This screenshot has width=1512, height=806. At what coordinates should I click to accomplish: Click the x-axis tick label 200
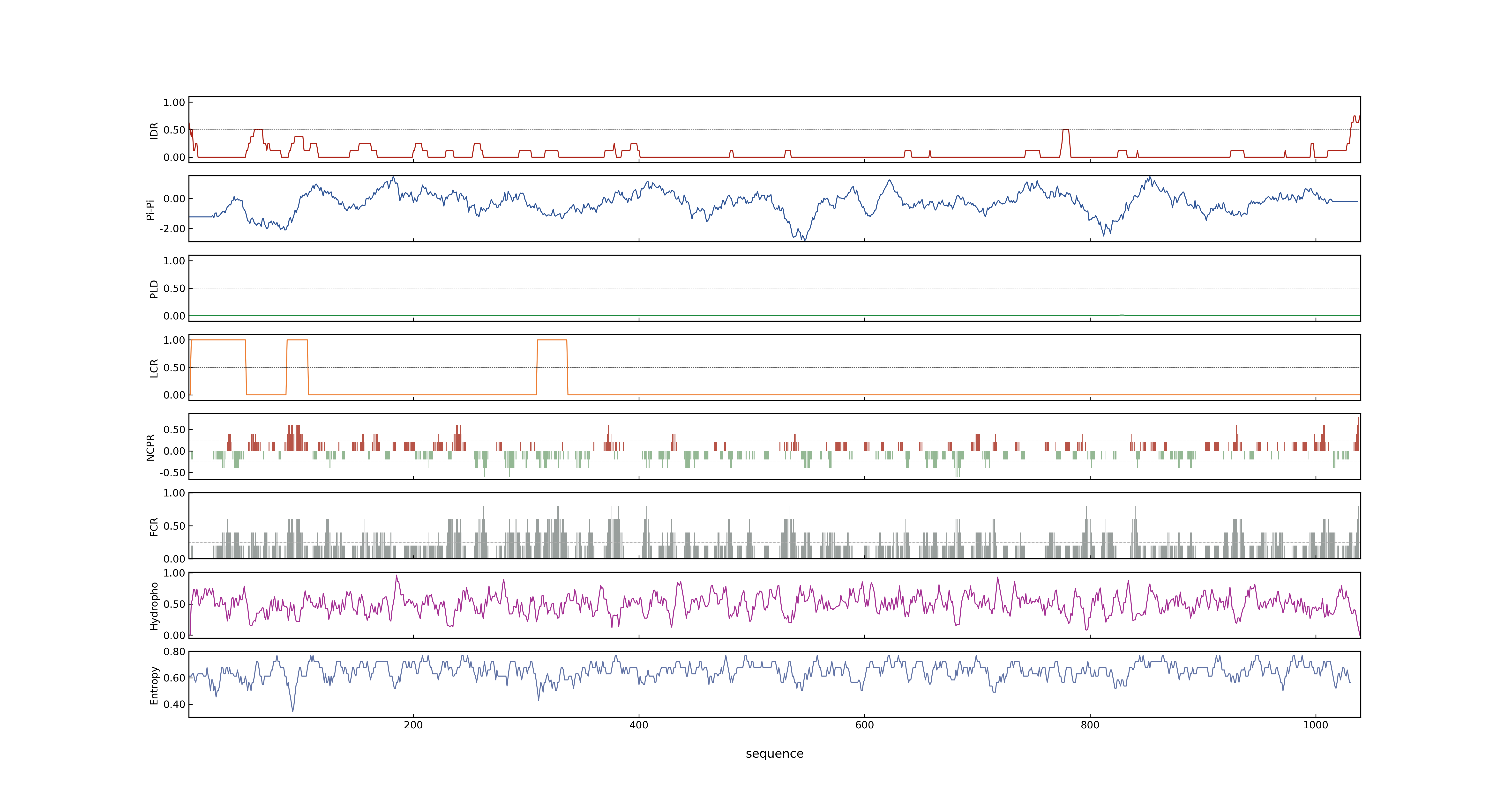pos(413,725)
